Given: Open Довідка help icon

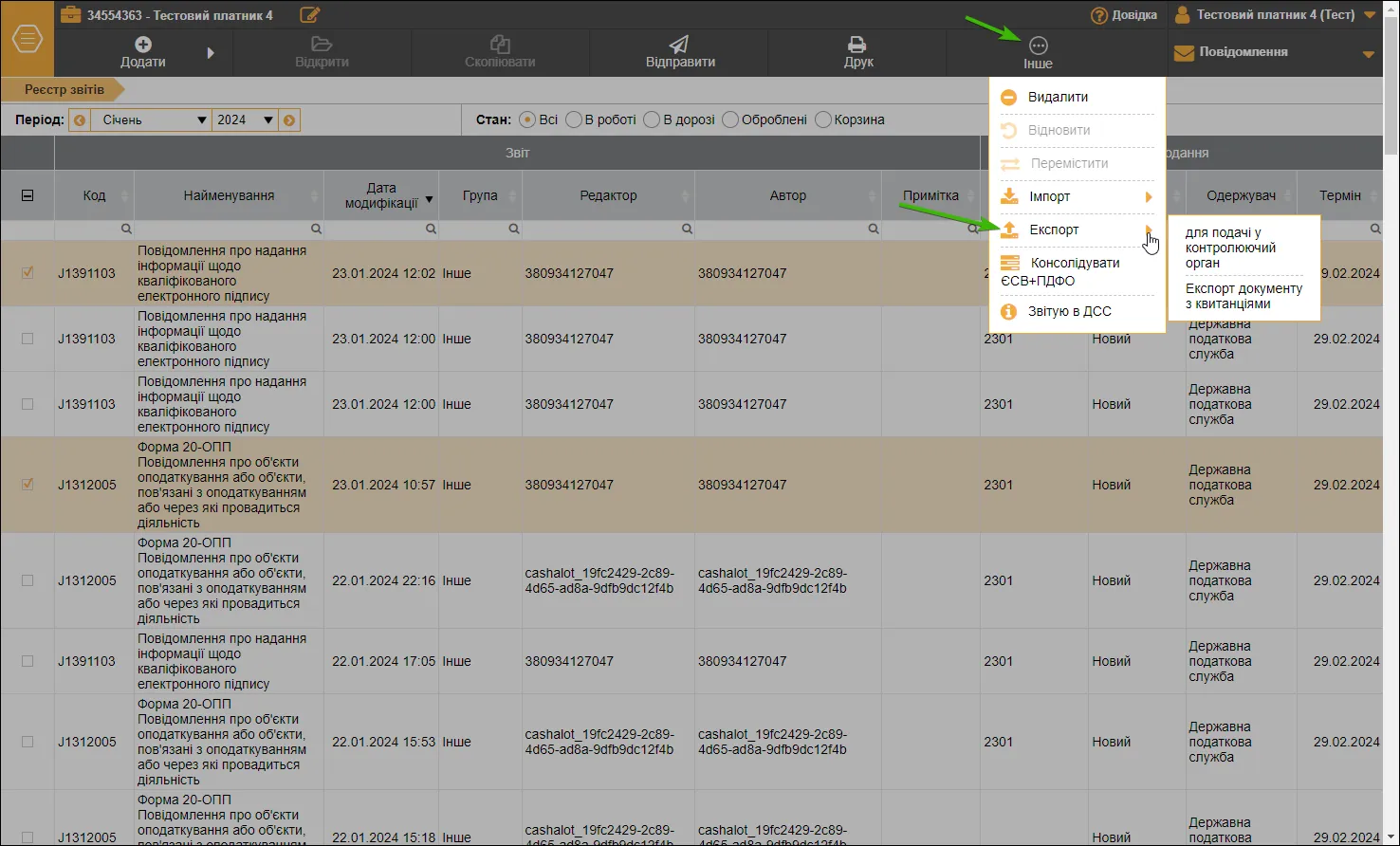Looking at the screenshot, I should coord(1099,15).
